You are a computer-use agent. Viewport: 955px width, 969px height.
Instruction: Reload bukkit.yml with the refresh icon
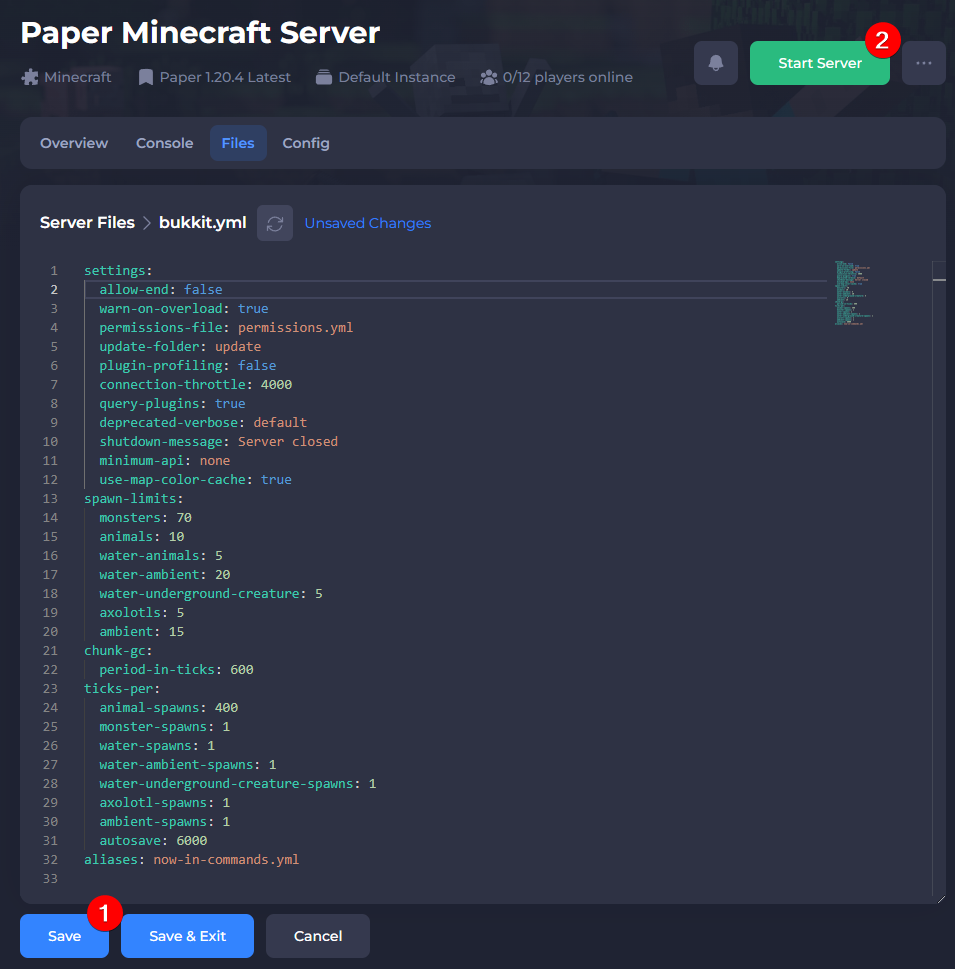275,222
